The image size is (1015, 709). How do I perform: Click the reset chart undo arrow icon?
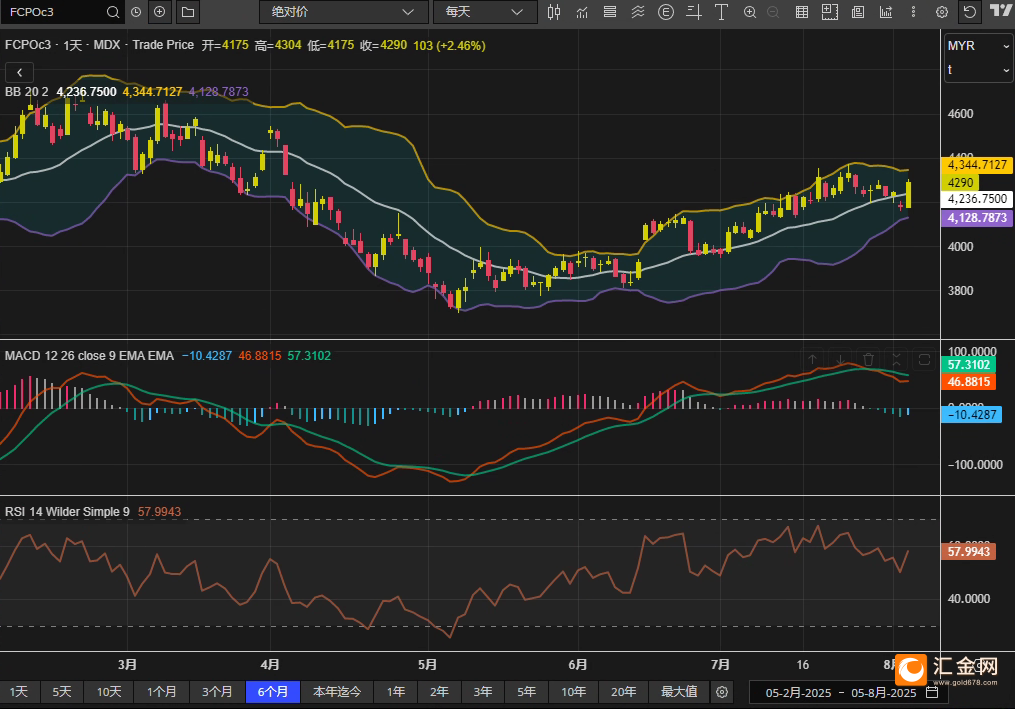(969, 12)
